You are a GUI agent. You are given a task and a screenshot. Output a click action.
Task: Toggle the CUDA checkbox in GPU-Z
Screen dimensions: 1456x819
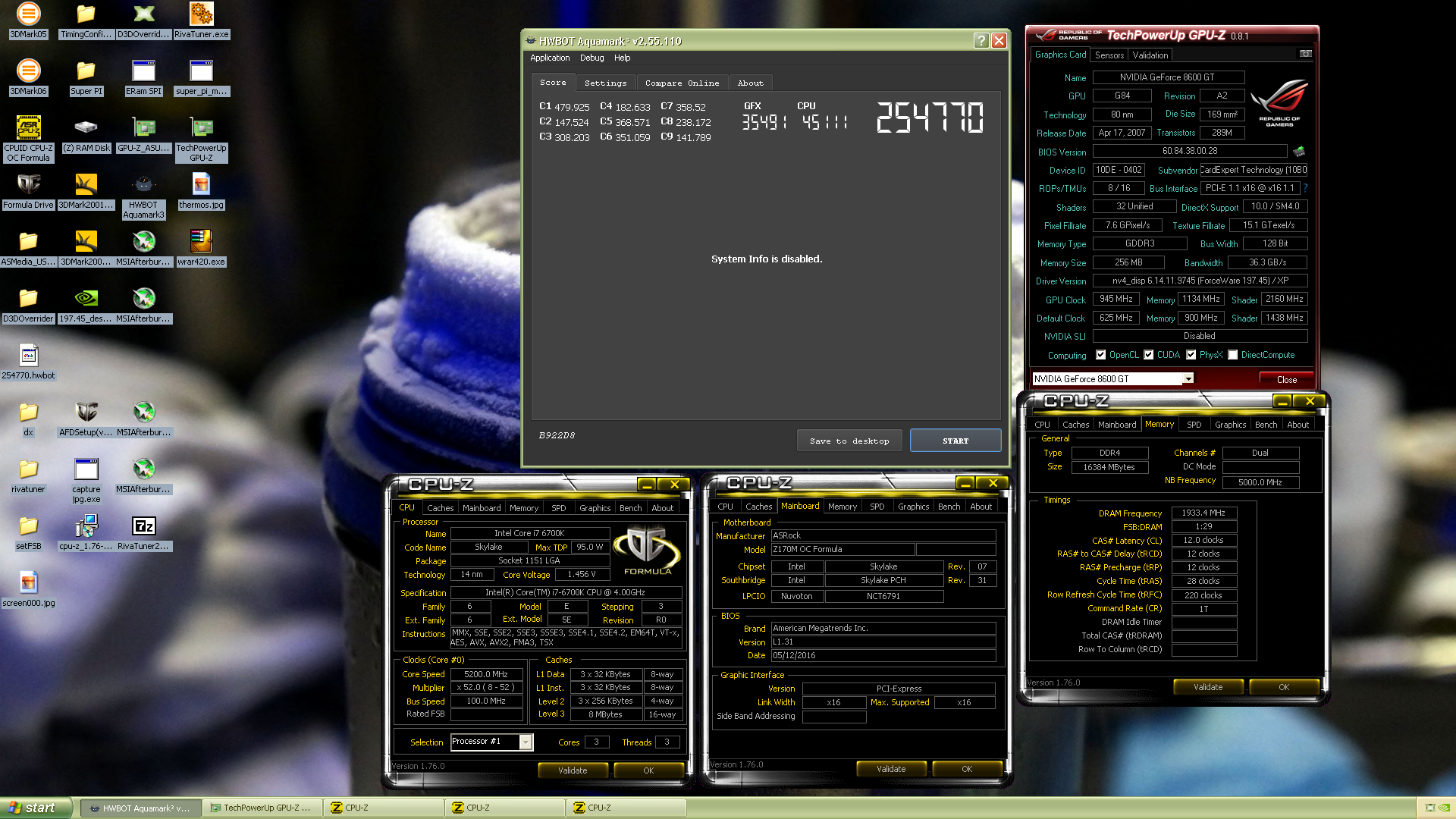tap(1148, 355)
